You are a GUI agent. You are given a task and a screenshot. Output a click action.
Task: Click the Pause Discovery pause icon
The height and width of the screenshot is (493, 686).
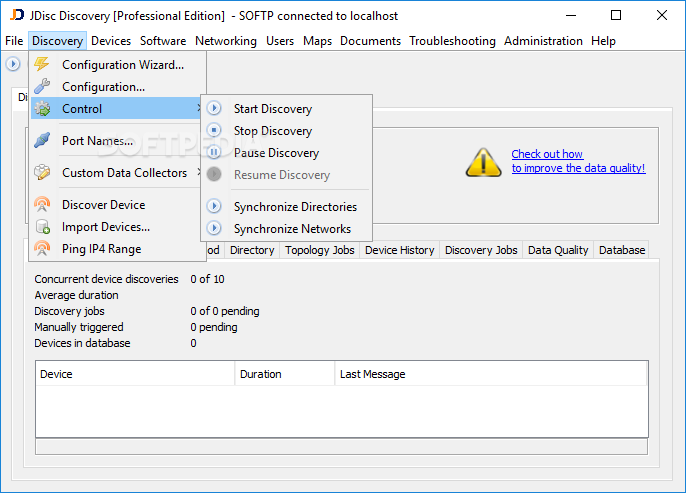click(x=214, y=152)
